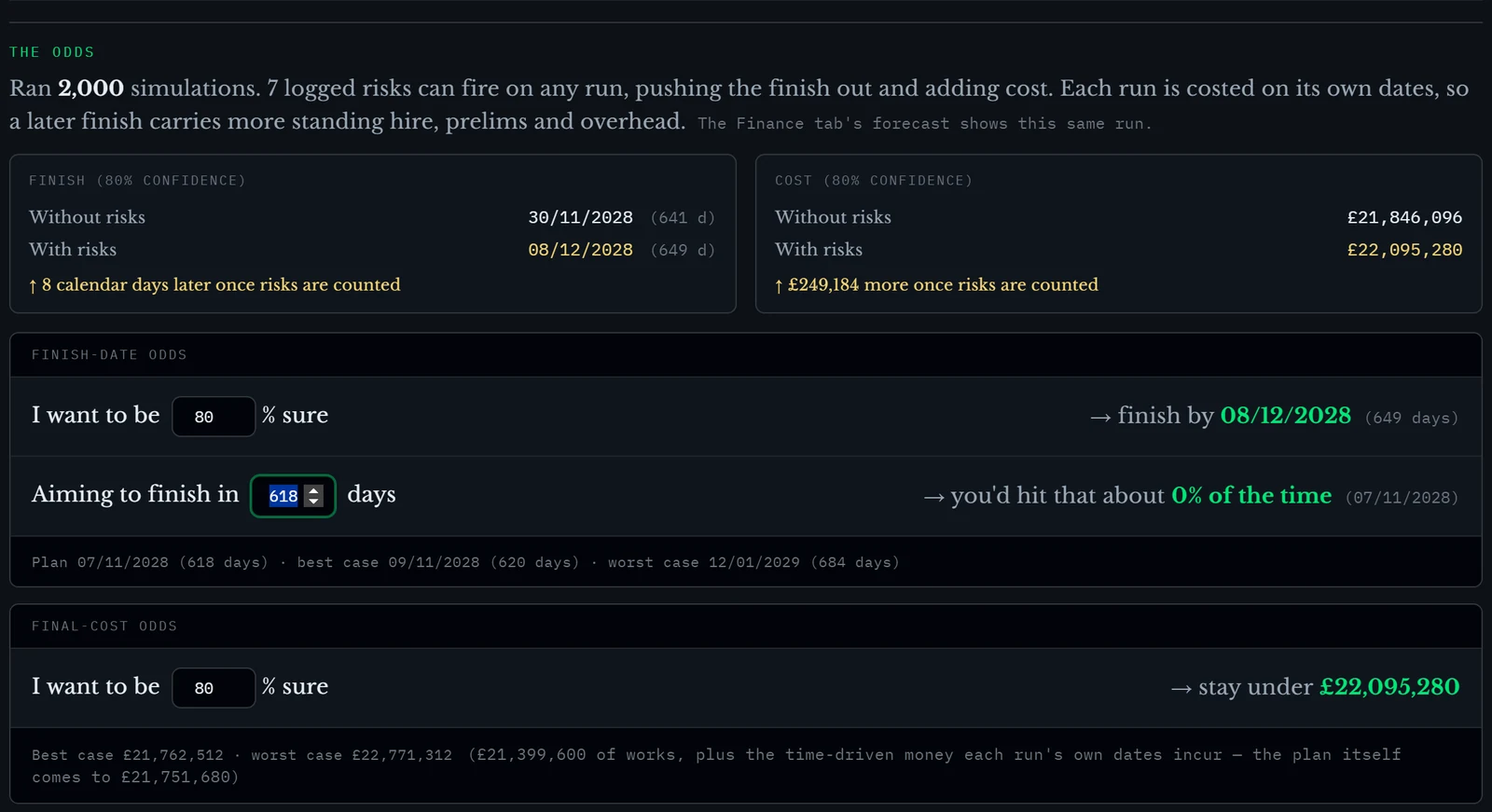The height and width of the screenshot is (812, 1492).
Task: Click the 'FINAL-COST ODDS' panel header
Action: (x=104, y=626)
